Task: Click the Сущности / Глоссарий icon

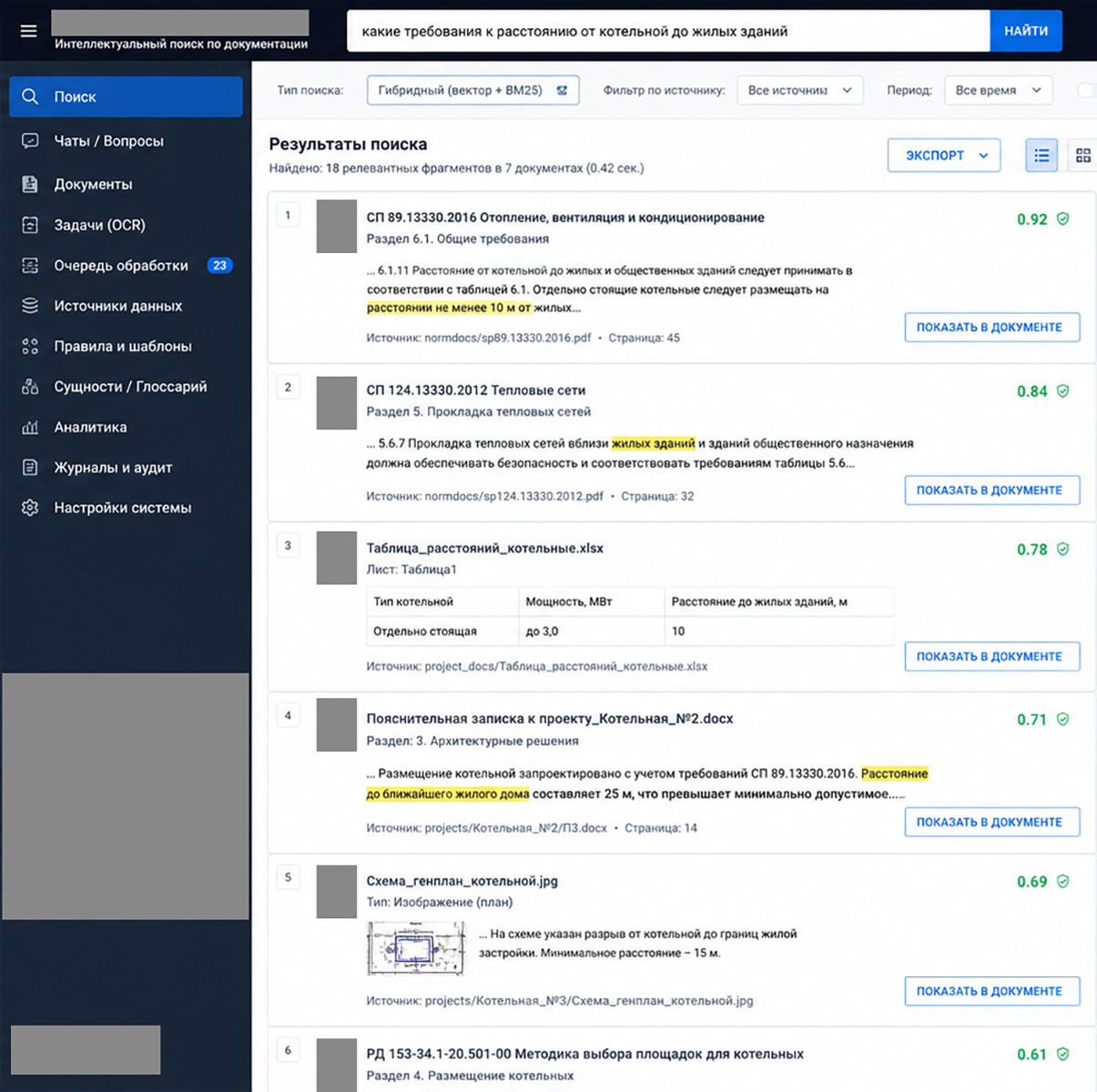Action: click(30, 387)
